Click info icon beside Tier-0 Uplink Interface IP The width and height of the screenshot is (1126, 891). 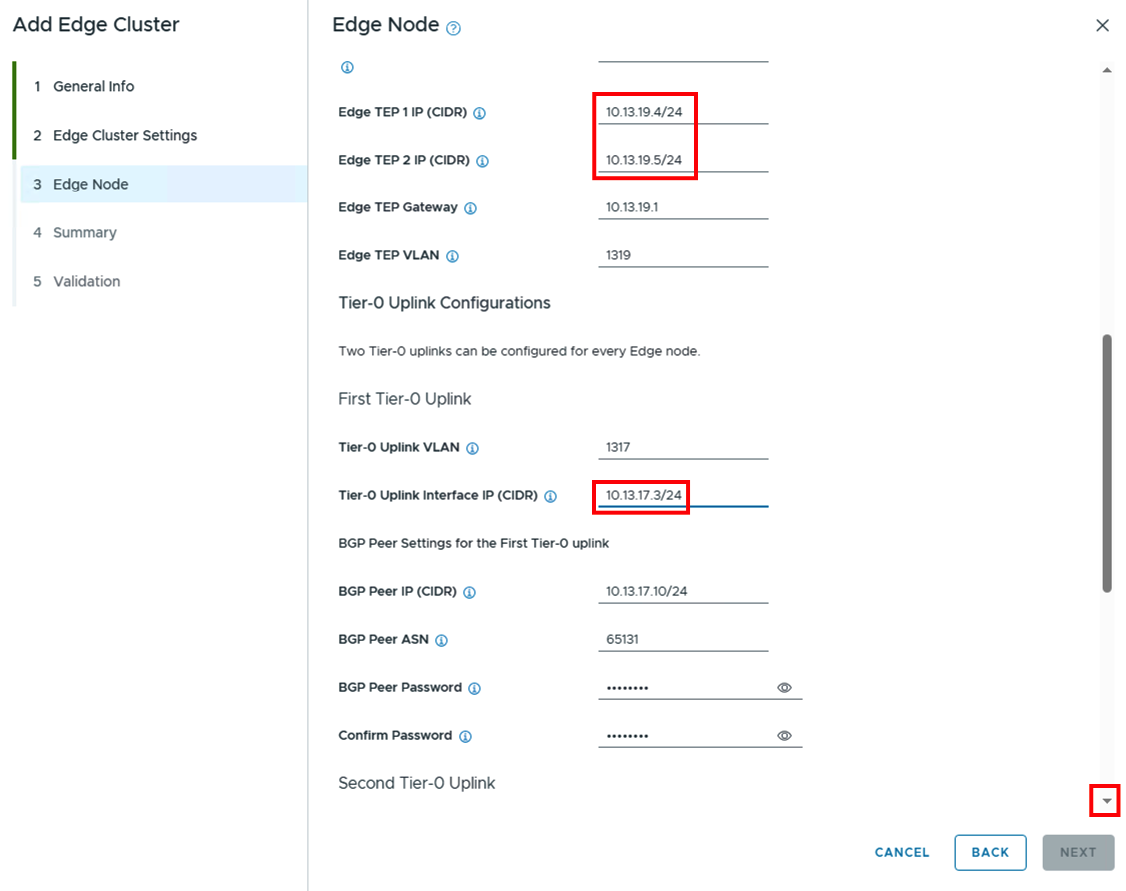point(550,496)
